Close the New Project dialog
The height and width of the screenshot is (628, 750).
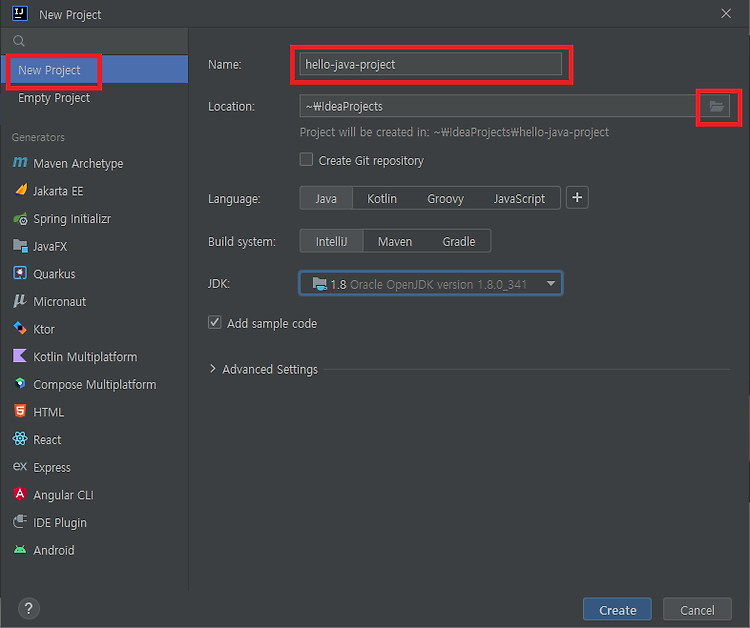click(x=726, y=14)
